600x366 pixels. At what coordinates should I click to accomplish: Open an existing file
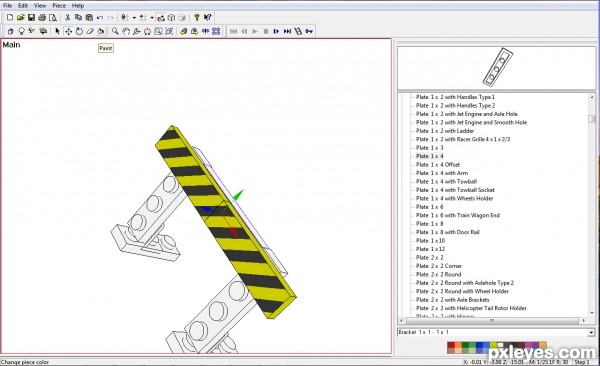21,18
